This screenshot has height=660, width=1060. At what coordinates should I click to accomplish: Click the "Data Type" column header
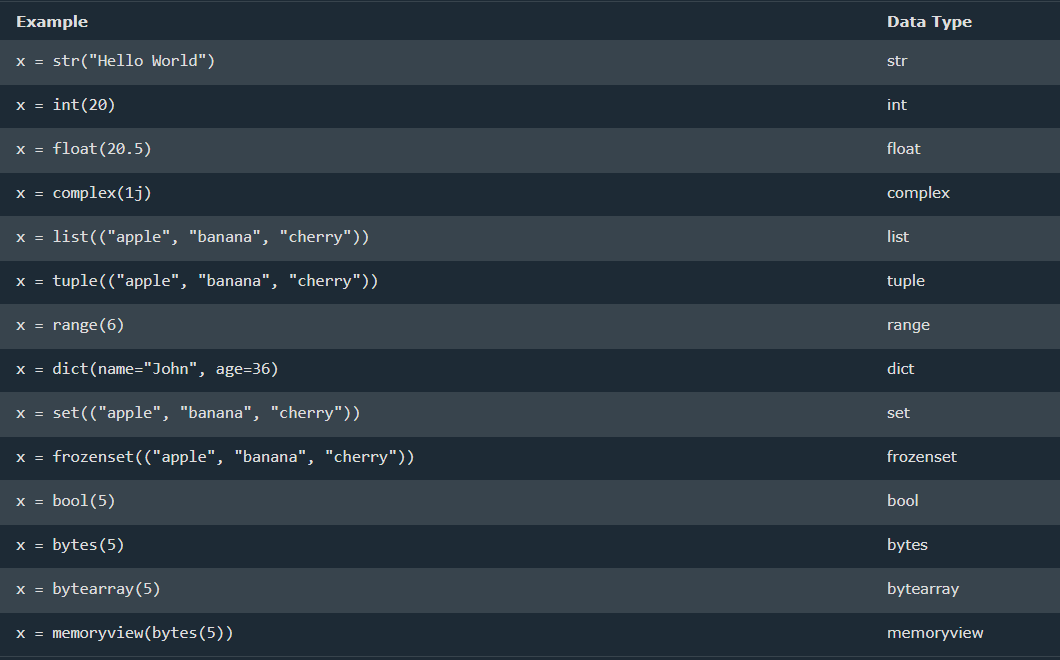click(x=929, y=21)
